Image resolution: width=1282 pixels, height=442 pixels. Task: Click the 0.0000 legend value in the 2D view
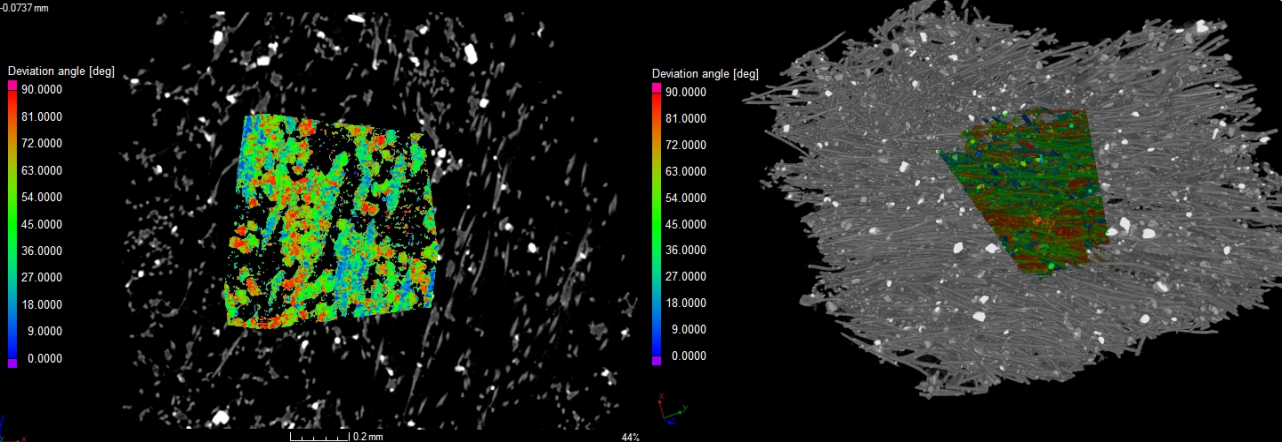pos(42,357)
